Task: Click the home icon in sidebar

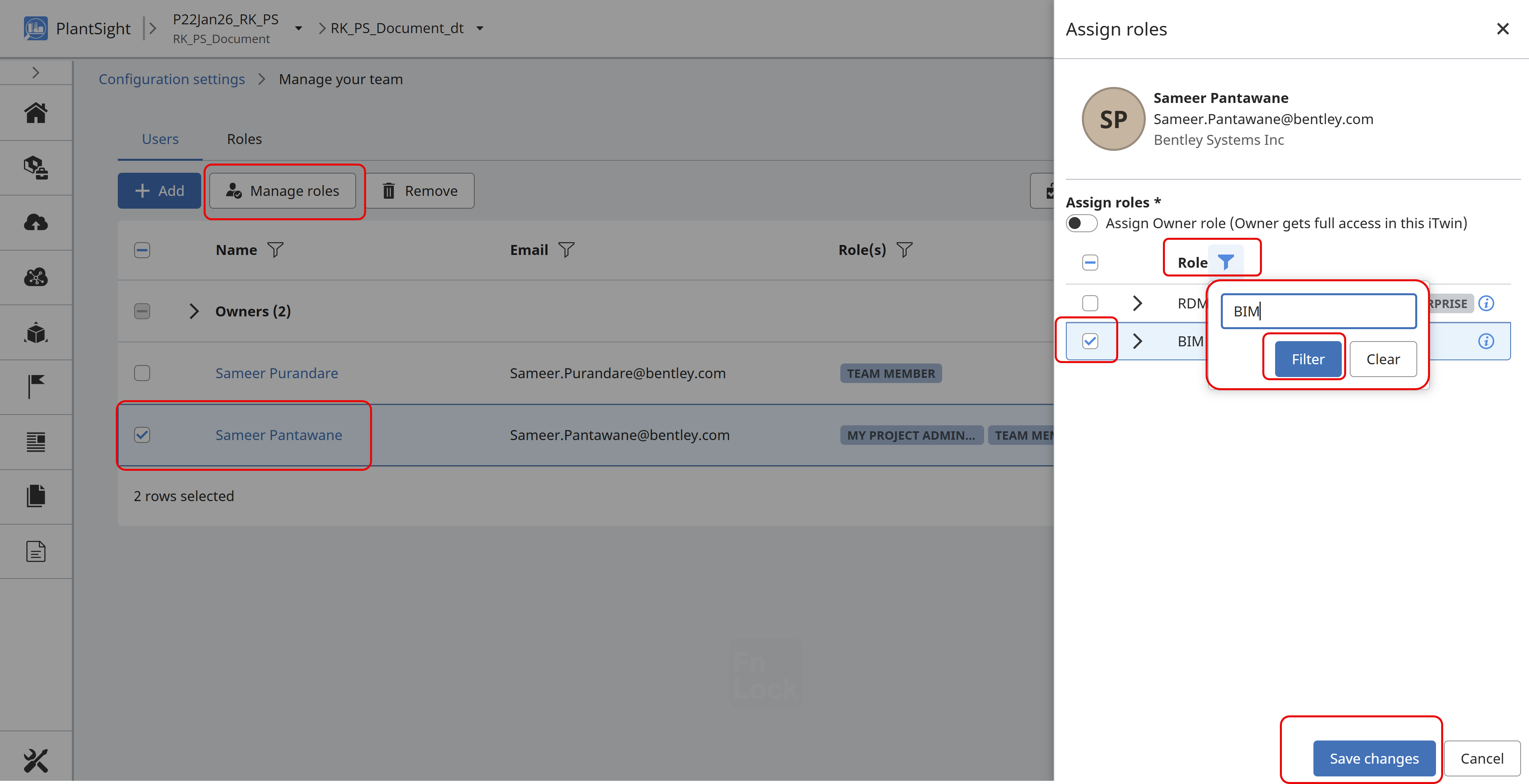Action: [x=36, y=113]
